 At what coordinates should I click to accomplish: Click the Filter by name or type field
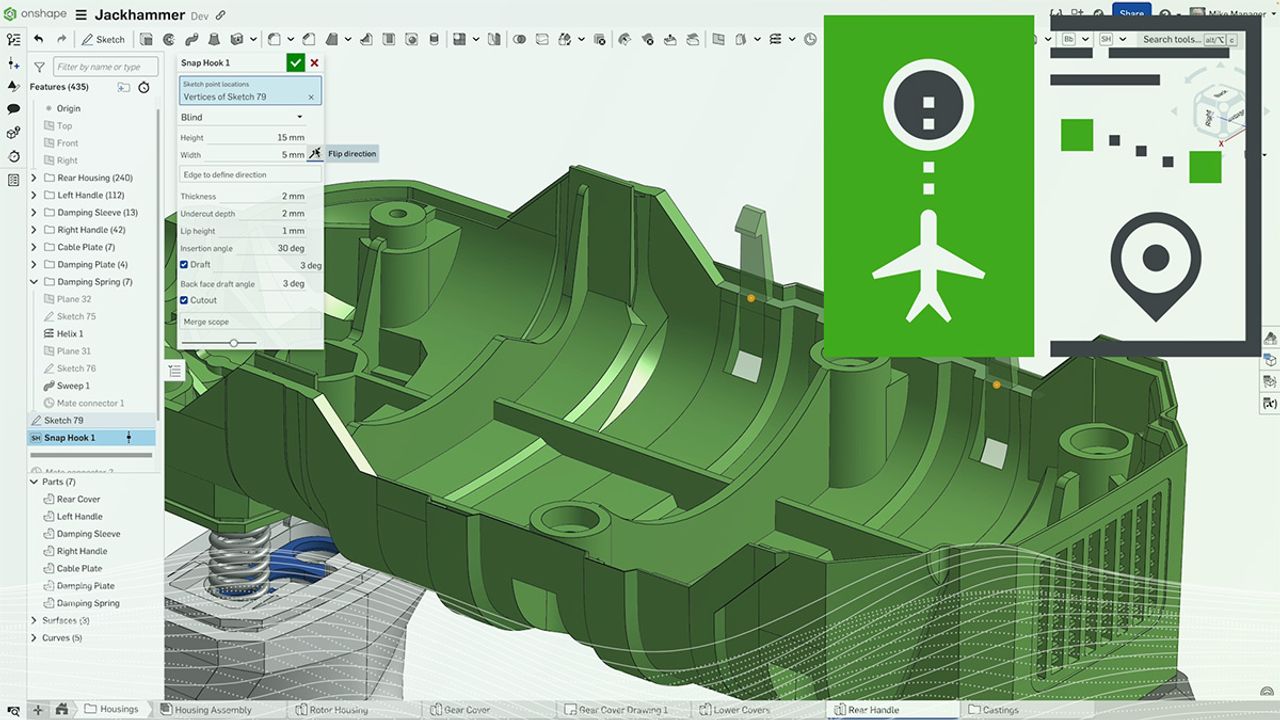point(105,65)
